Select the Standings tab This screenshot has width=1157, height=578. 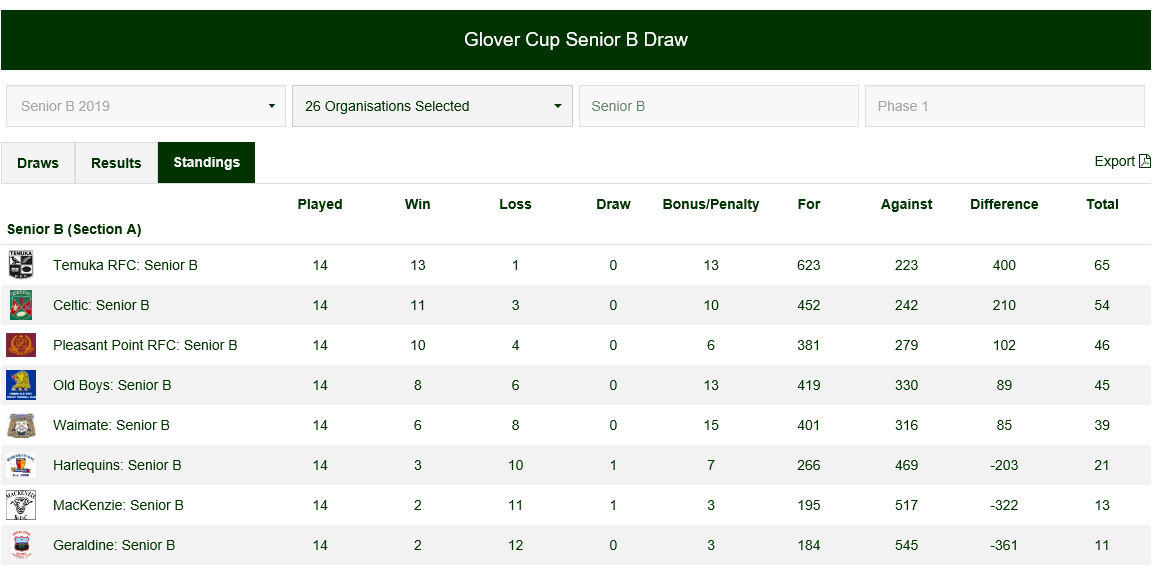[206, 163]
